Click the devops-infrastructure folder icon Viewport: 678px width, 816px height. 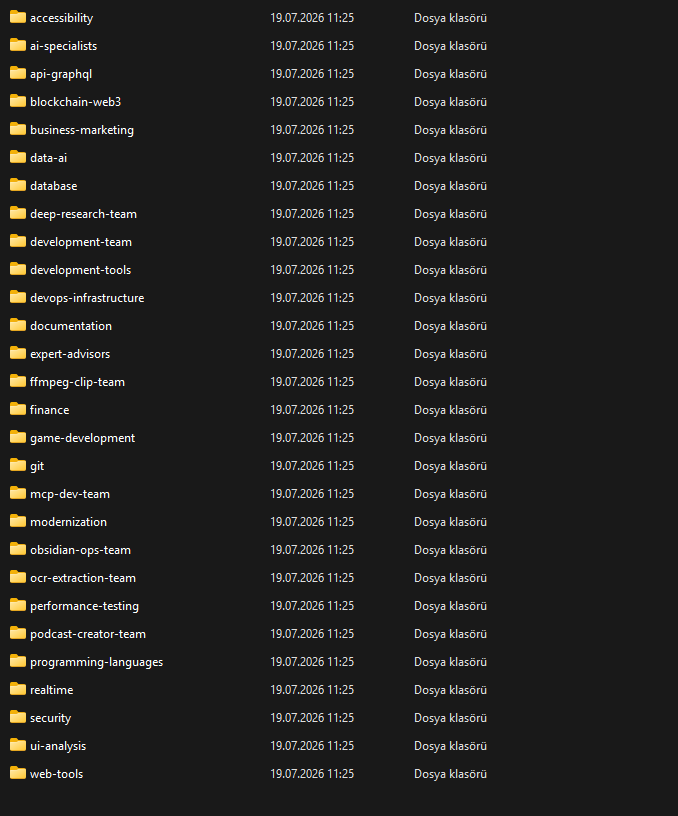(18, 297)
